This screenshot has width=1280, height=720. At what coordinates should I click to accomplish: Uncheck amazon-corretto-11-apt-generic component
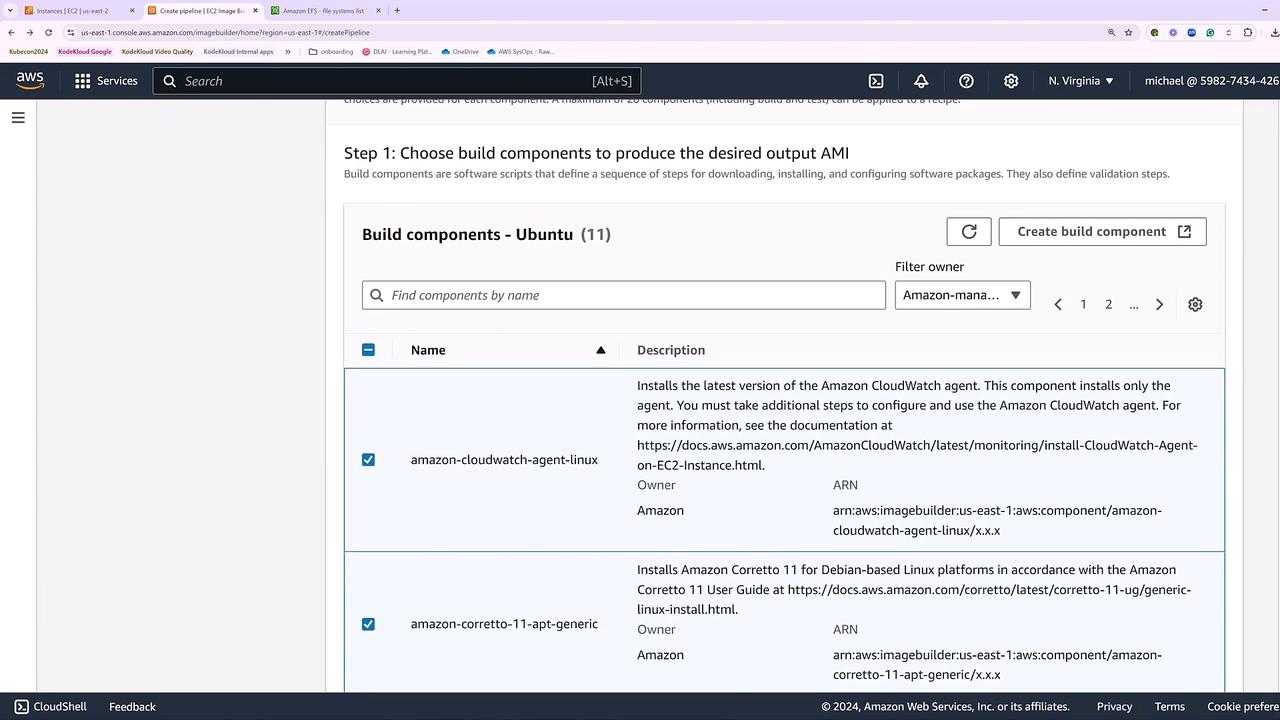pyautogui.click(x=368, y=624)
